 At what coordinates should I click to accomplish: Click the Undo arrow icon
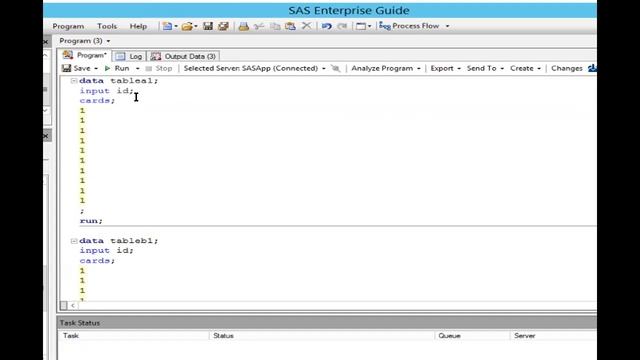click(x=327, y=26)
